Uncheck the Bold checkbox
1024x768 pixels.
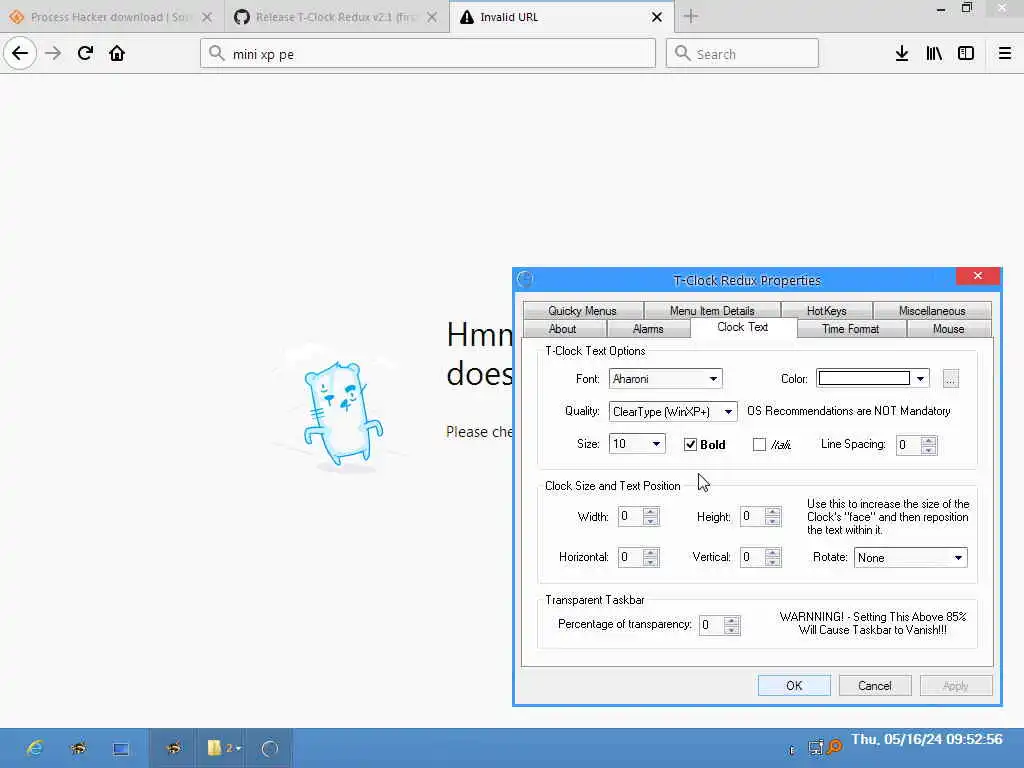point(690,445)
